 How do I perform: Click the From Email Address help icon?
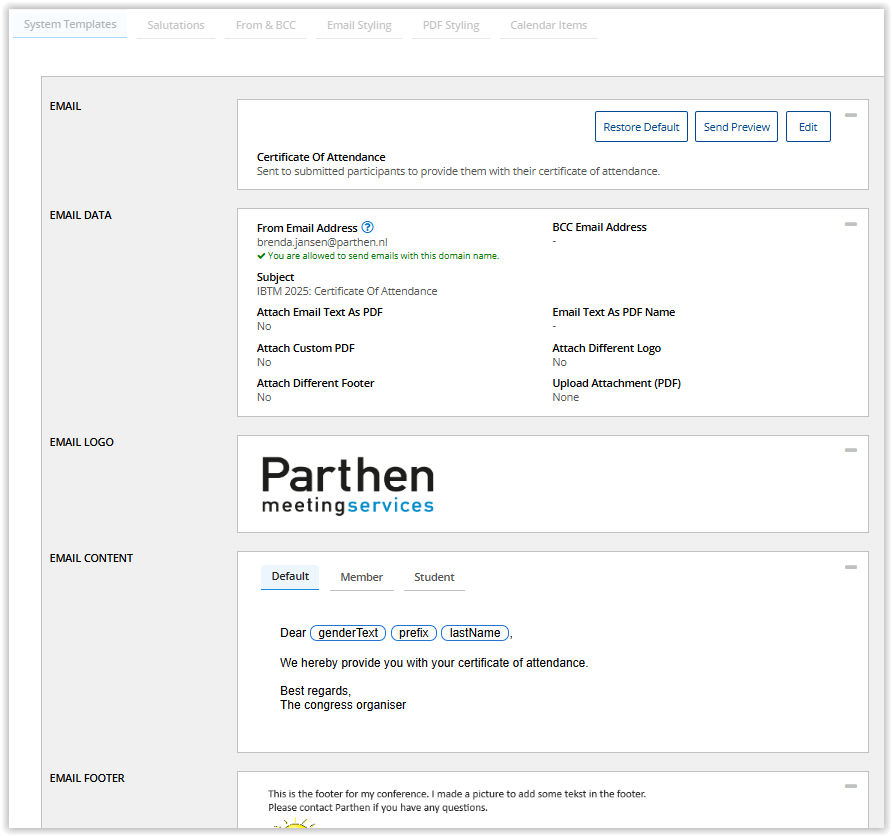click(368, 228)
